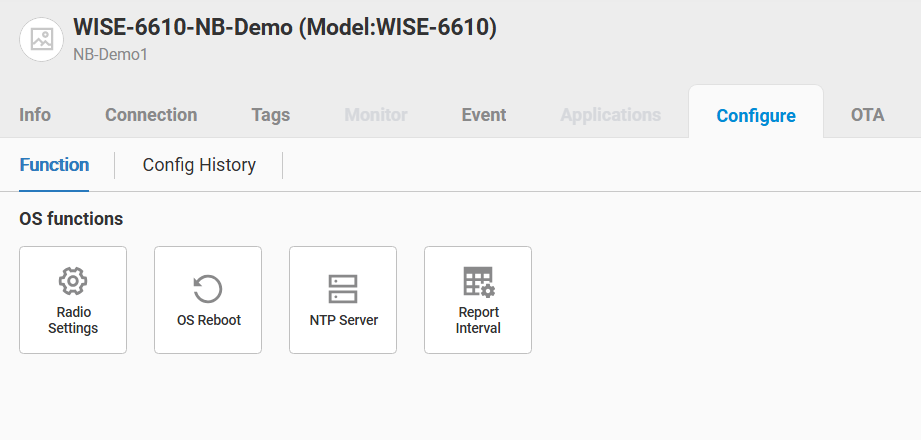
Task: Show the Config History sub-tab
Action: (199, 165)
